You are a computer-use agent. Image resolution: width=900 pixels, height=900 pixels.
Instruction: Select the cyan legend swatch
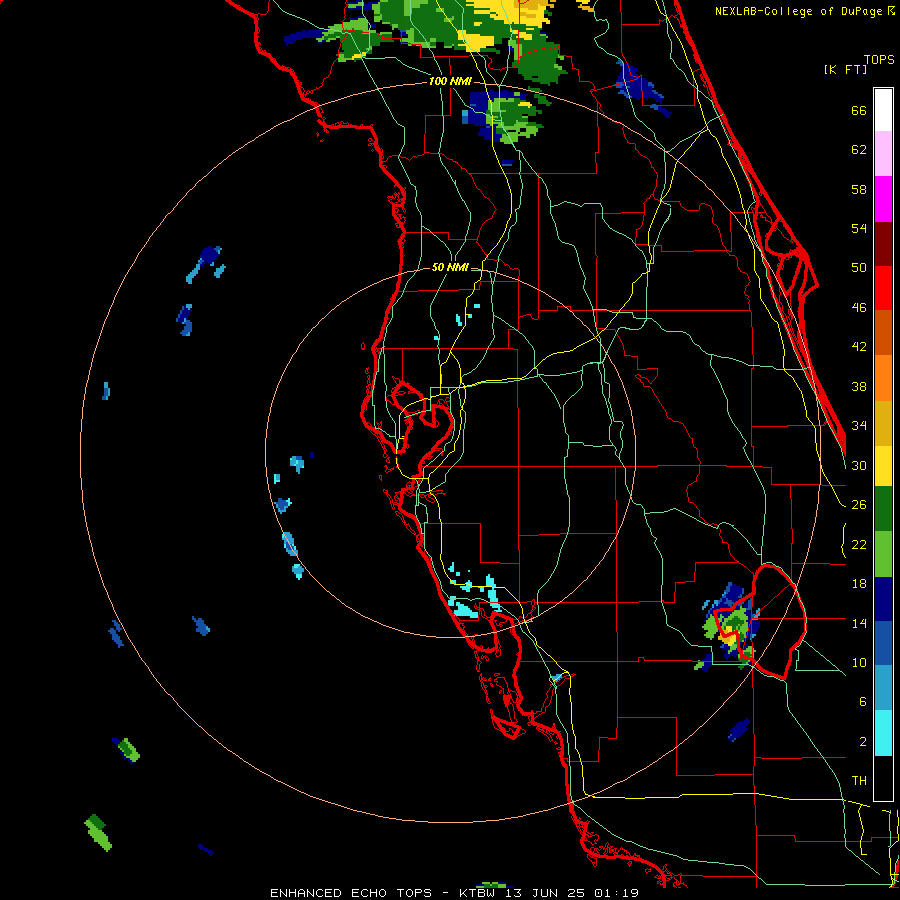883,733
